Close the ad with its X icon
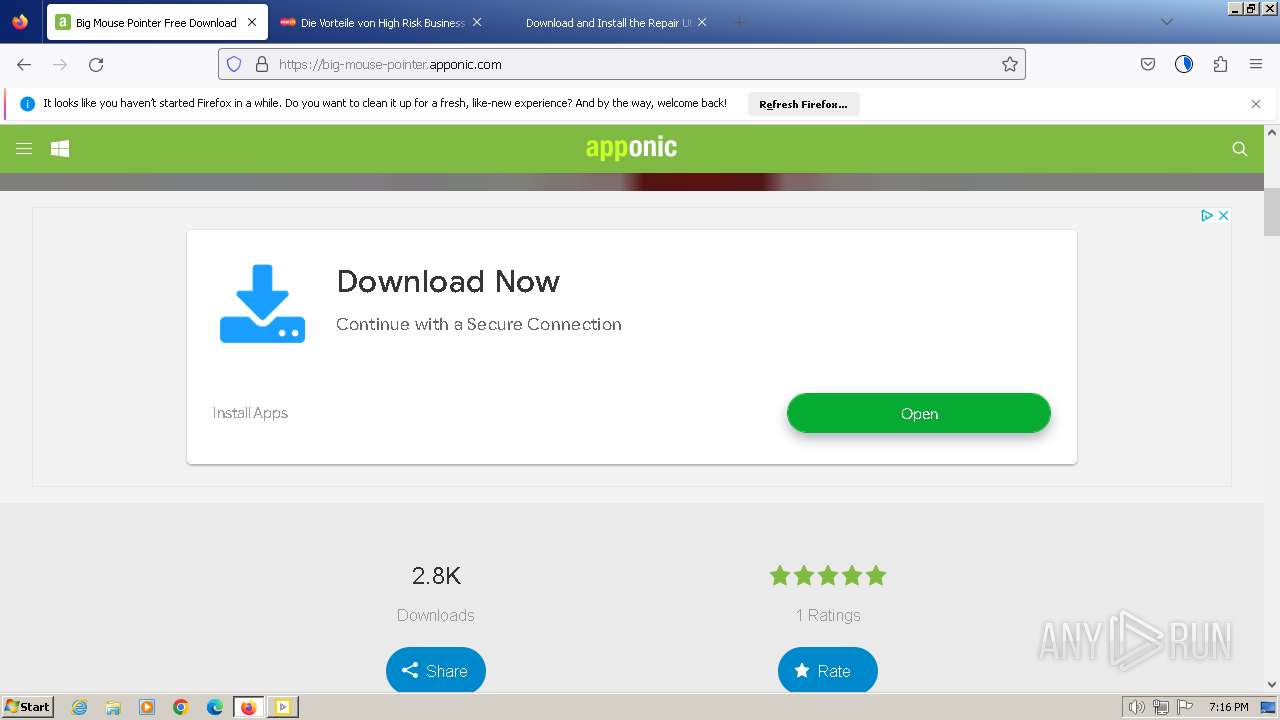This screenshot has width=1280, height=720. click(1223, 215)
